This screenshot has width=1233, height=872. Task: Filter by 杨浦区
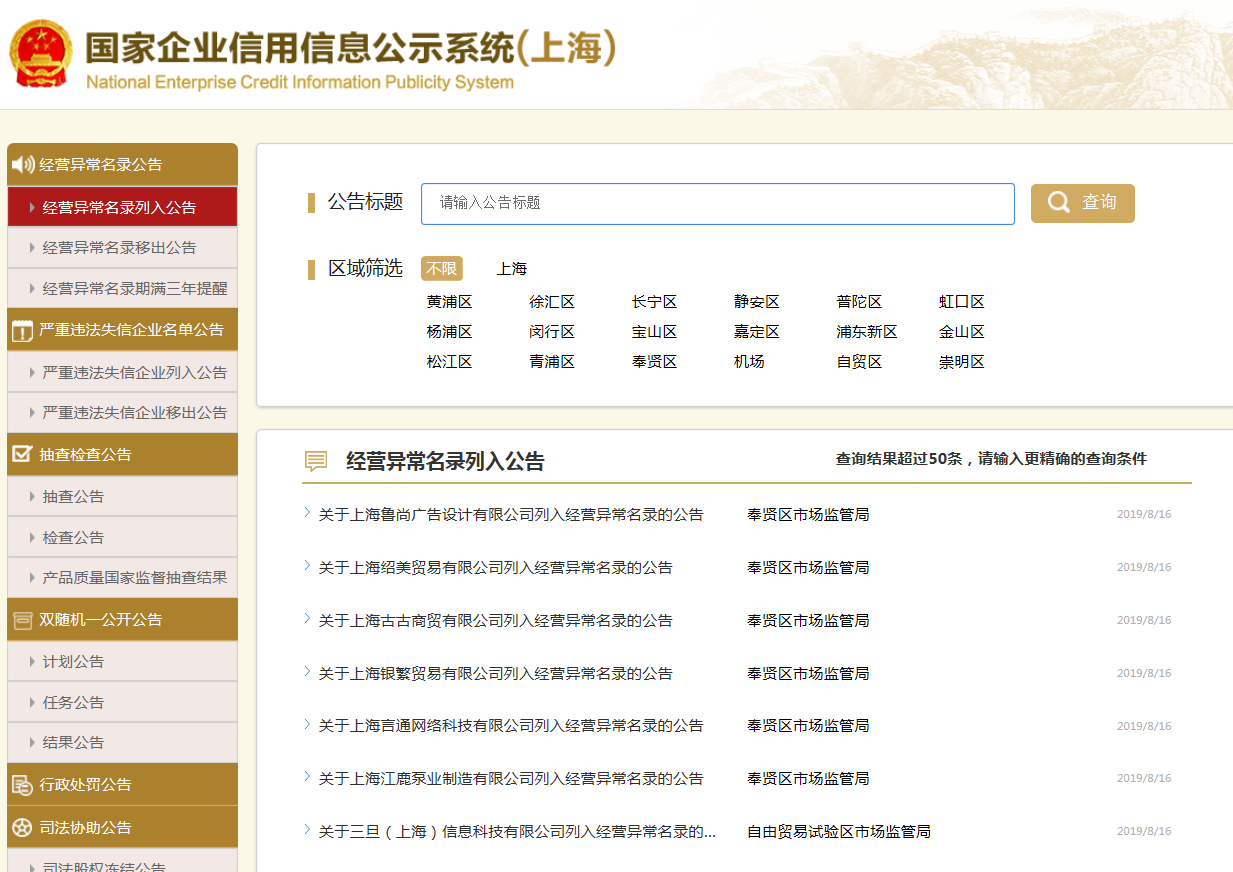point(449,332)
